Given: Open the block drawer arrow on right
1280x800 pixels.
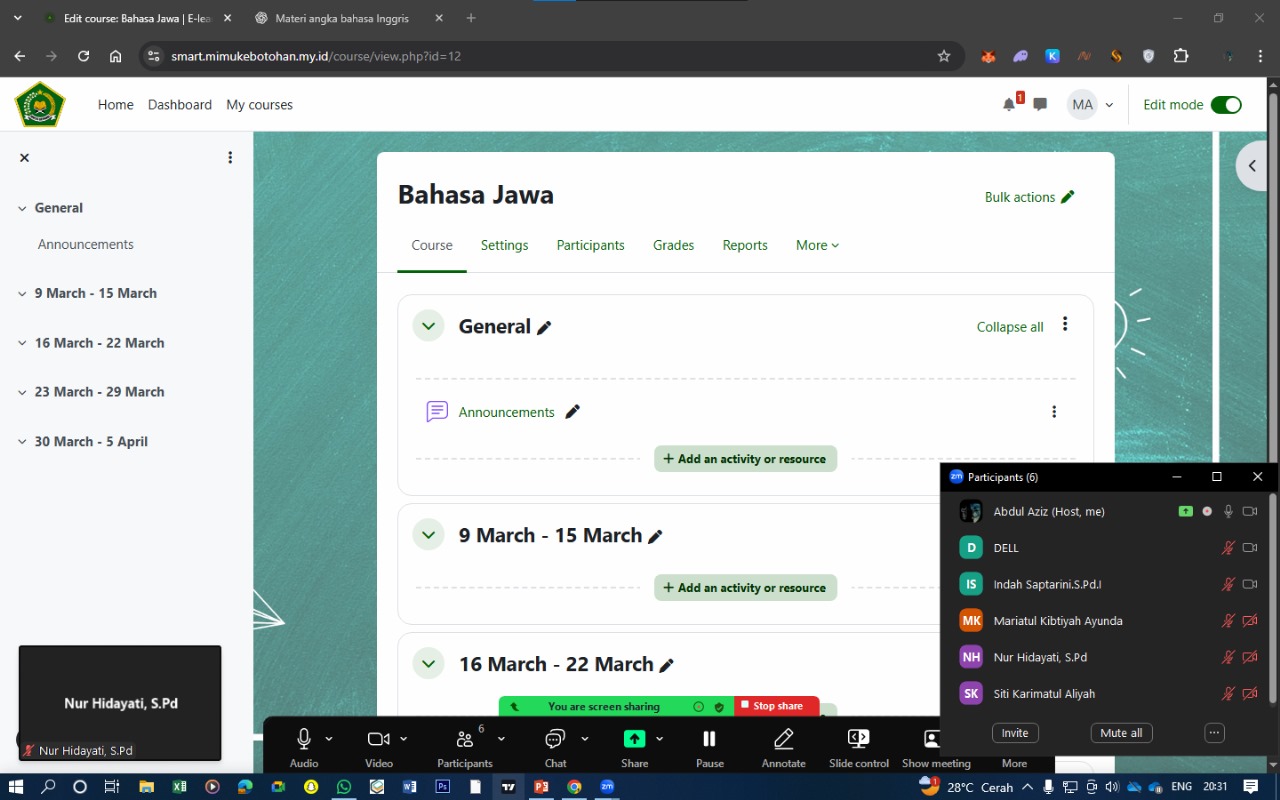Looking at the screenshot, I should click(1252, 166).
